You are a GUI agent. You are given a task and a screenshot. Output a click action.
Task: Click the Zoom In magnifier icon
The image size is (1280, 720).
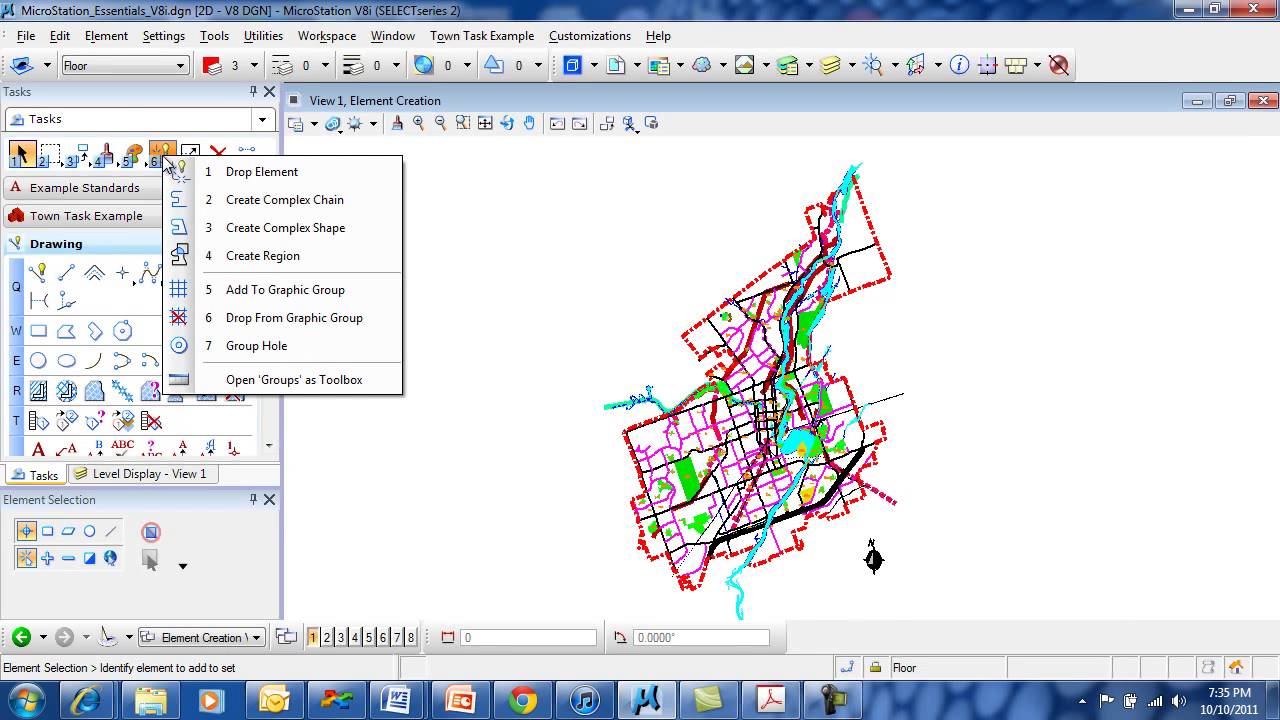point(419,124)
